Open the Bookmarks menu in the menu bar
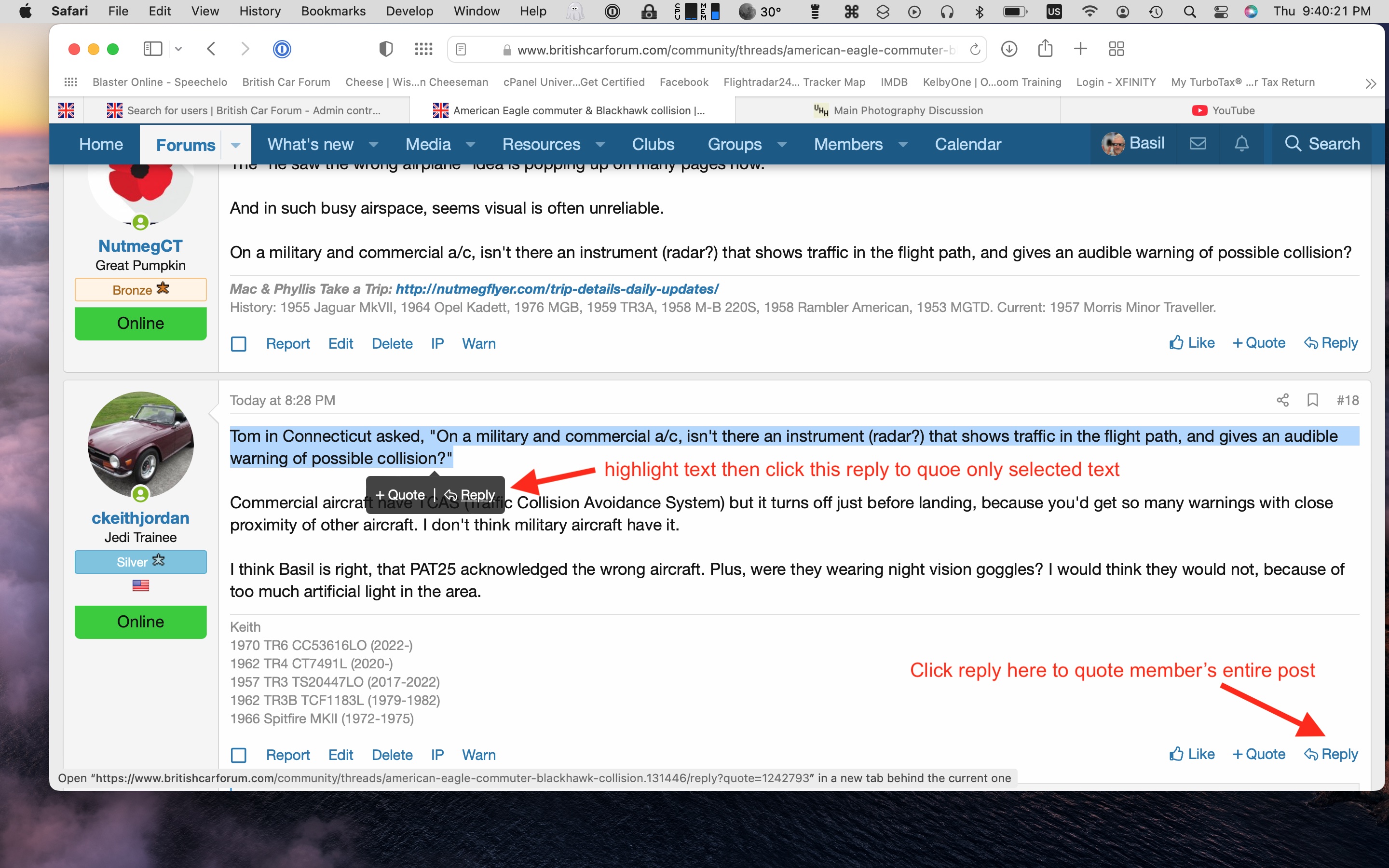 point(333,12)
